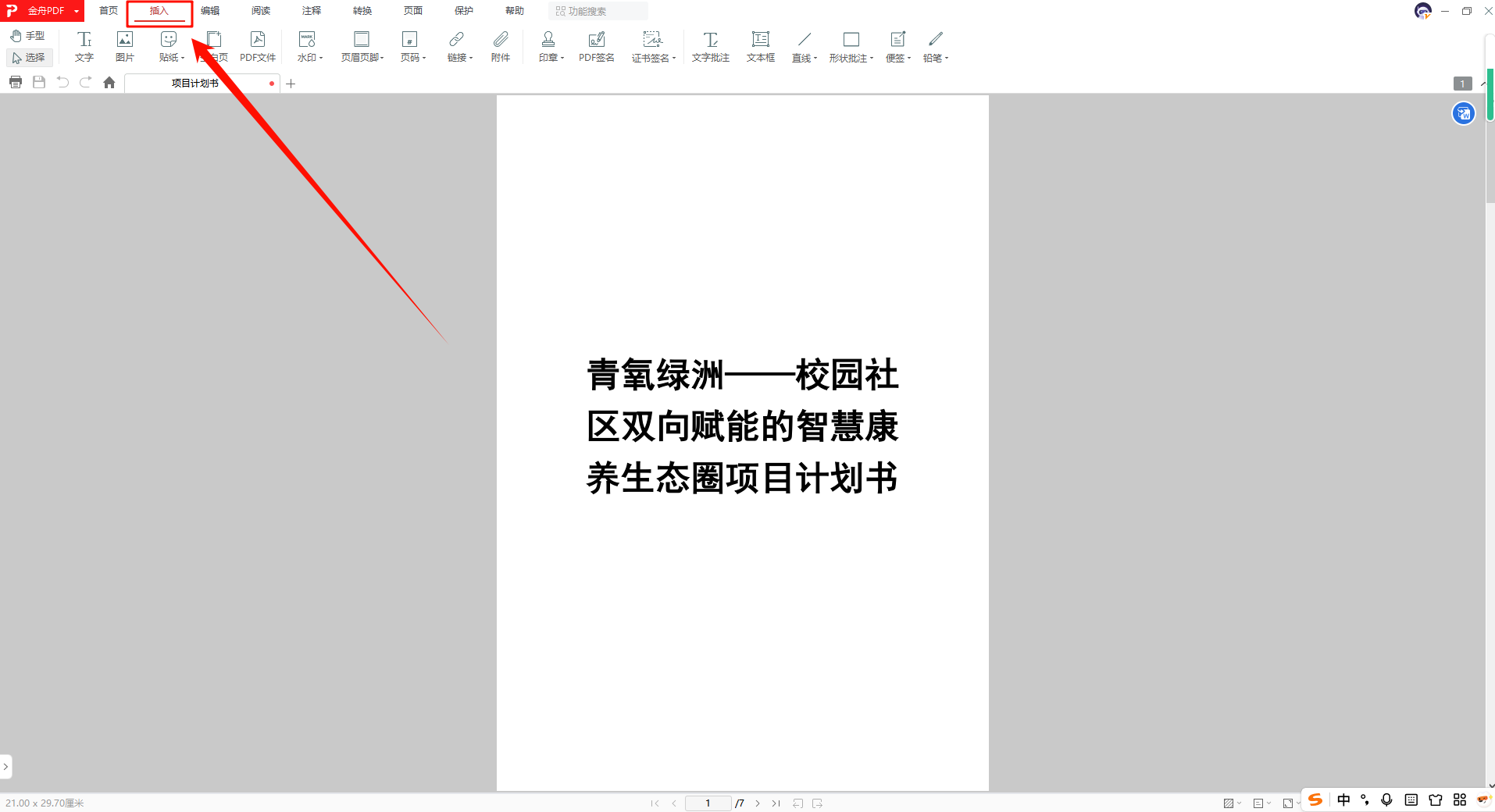Image resolution: width=1495 pixels, height=812 pixels.
Task: Click the save icon above the document tab
Action: click(38, 82)
